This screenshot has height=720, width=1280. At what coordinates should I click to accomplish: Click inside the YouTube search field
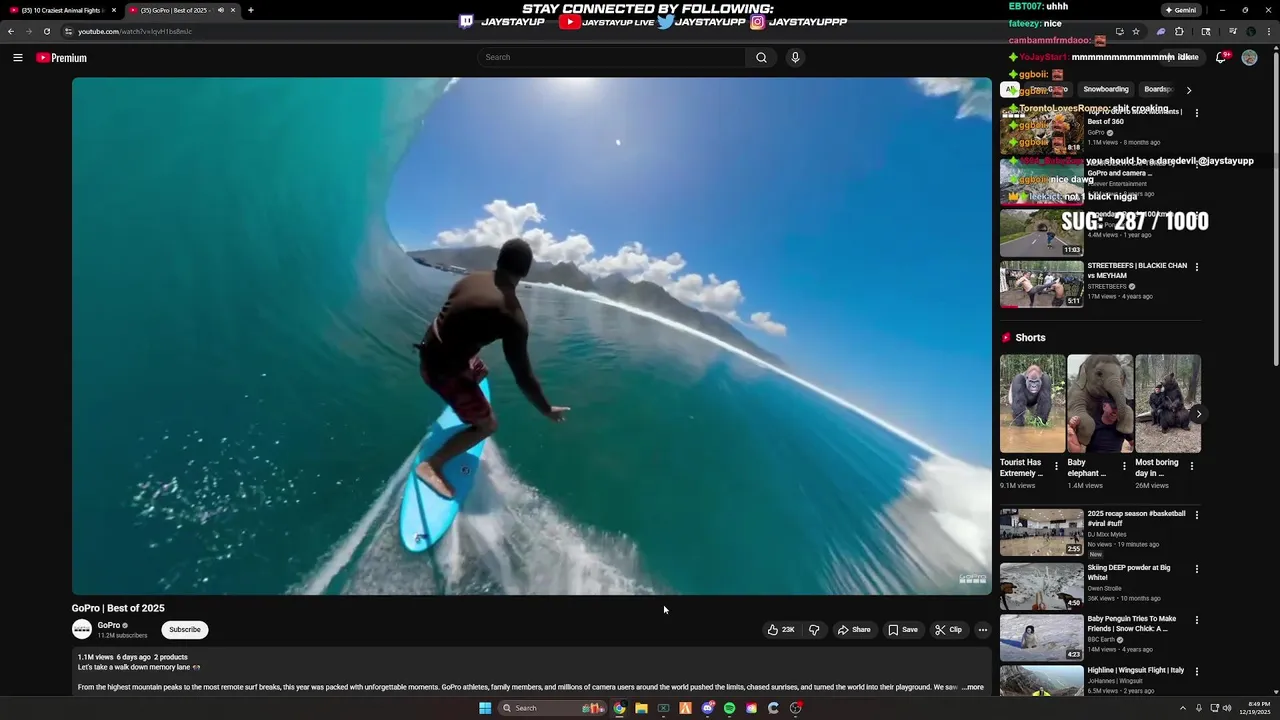point(612,57)
